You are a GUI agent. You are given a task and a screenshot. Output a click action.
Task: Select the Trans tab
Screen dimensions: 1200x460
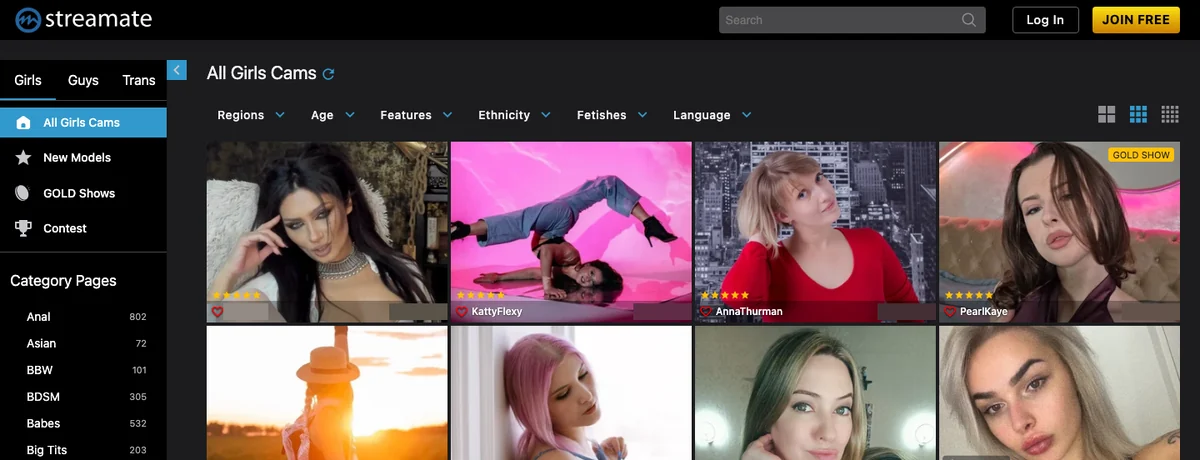tap(139, 80)
